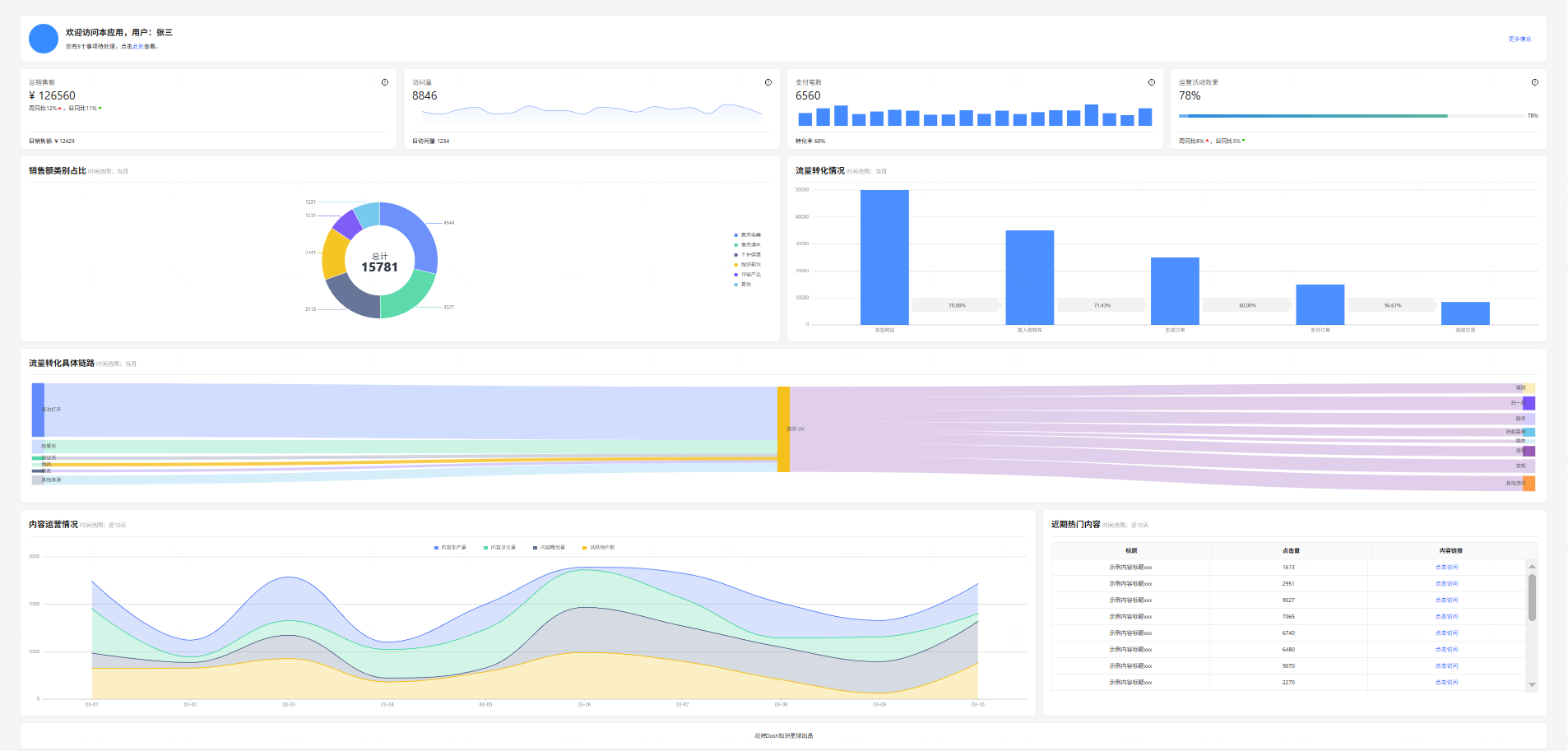Click the orange 其他流向 node in the Sankey chart
Image resolution: width=1568 pixels, height=751 pixels.
[x=1529, y=483]
